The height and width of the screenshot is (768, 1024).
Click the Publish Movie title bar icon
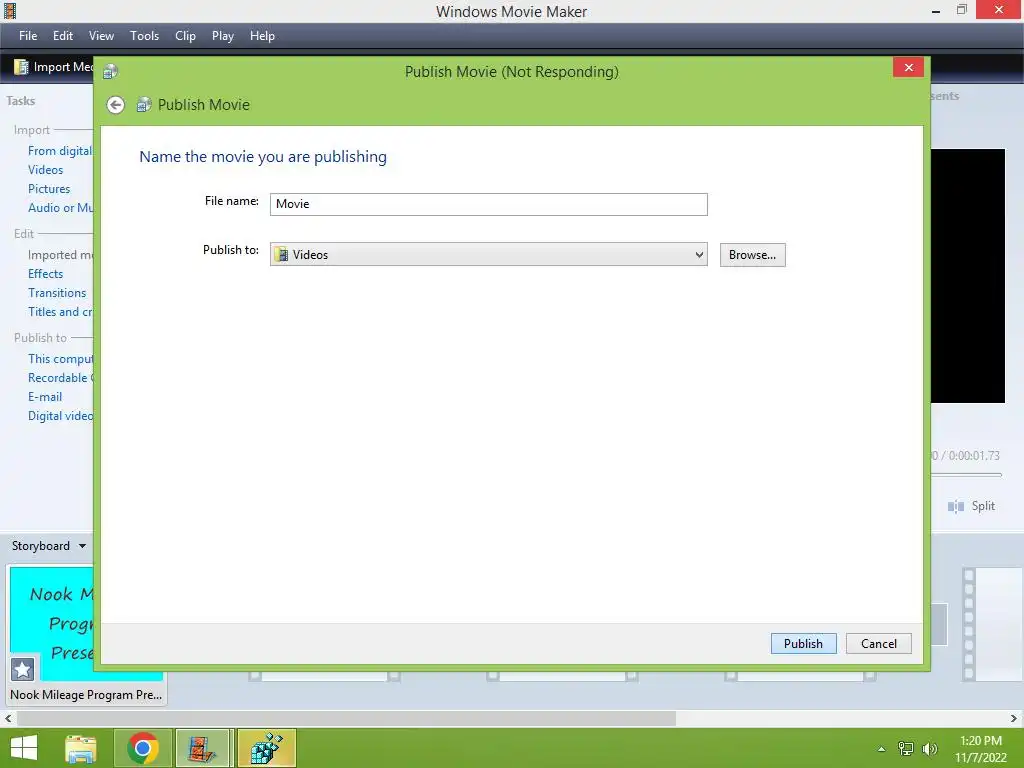tap(110, 71)
